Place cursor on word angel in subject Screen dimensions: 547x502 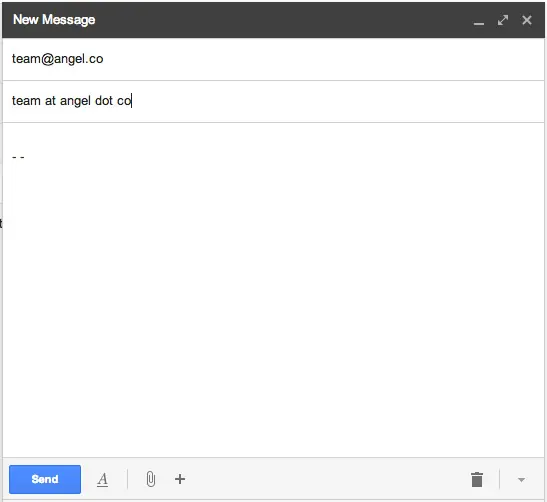75,101
